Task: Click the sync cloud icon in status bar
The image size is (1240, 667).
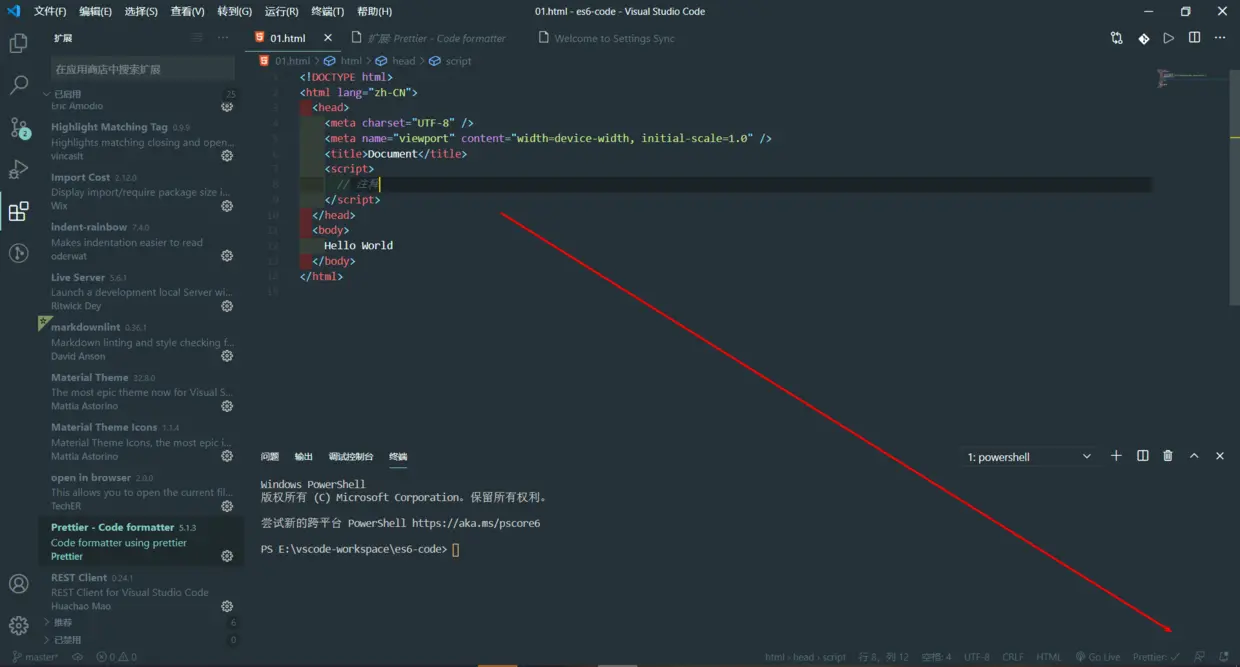Action: click(77, 657)
